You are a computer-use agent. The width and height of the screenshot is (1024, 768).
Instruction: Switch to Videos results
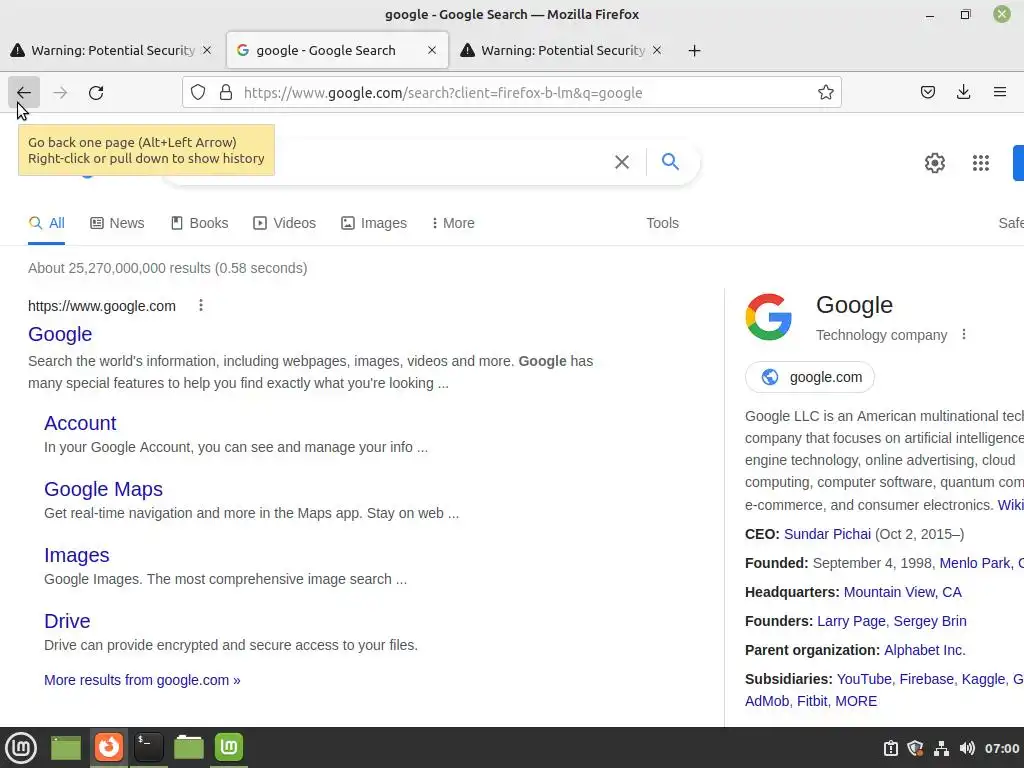tap(284, 223)
